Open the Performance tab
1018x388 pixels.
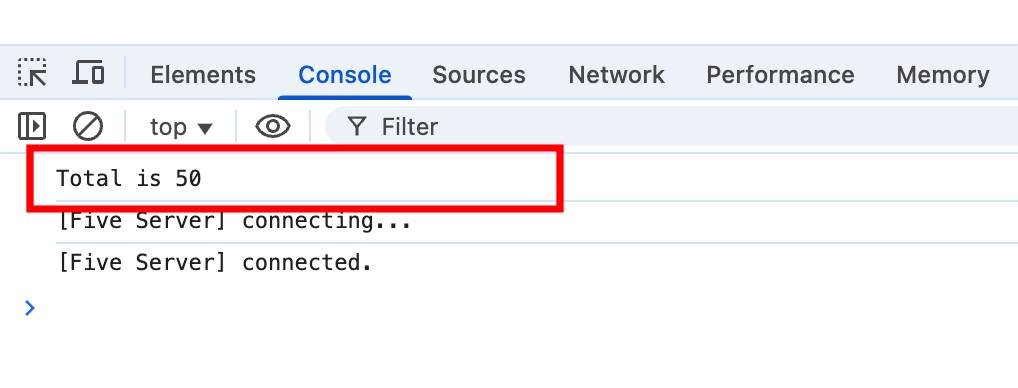click(780, 75)
